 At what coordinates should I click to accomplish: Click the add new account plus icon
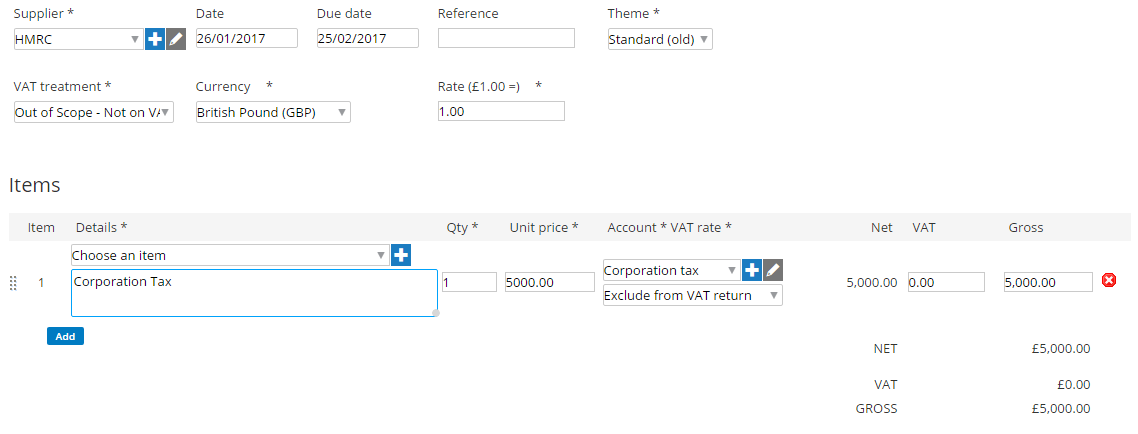click(752, 270)
